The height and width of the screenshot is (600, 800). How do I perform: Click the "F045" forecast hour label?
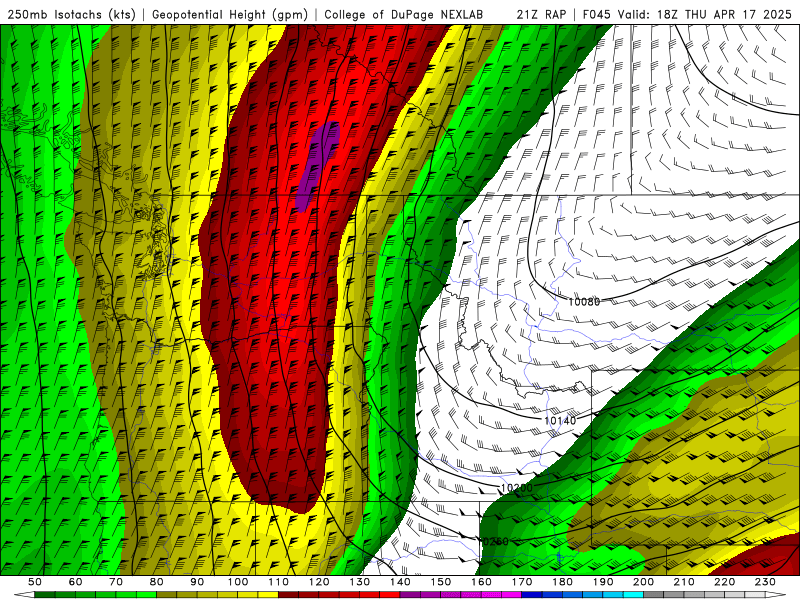[x=596, y=14]
